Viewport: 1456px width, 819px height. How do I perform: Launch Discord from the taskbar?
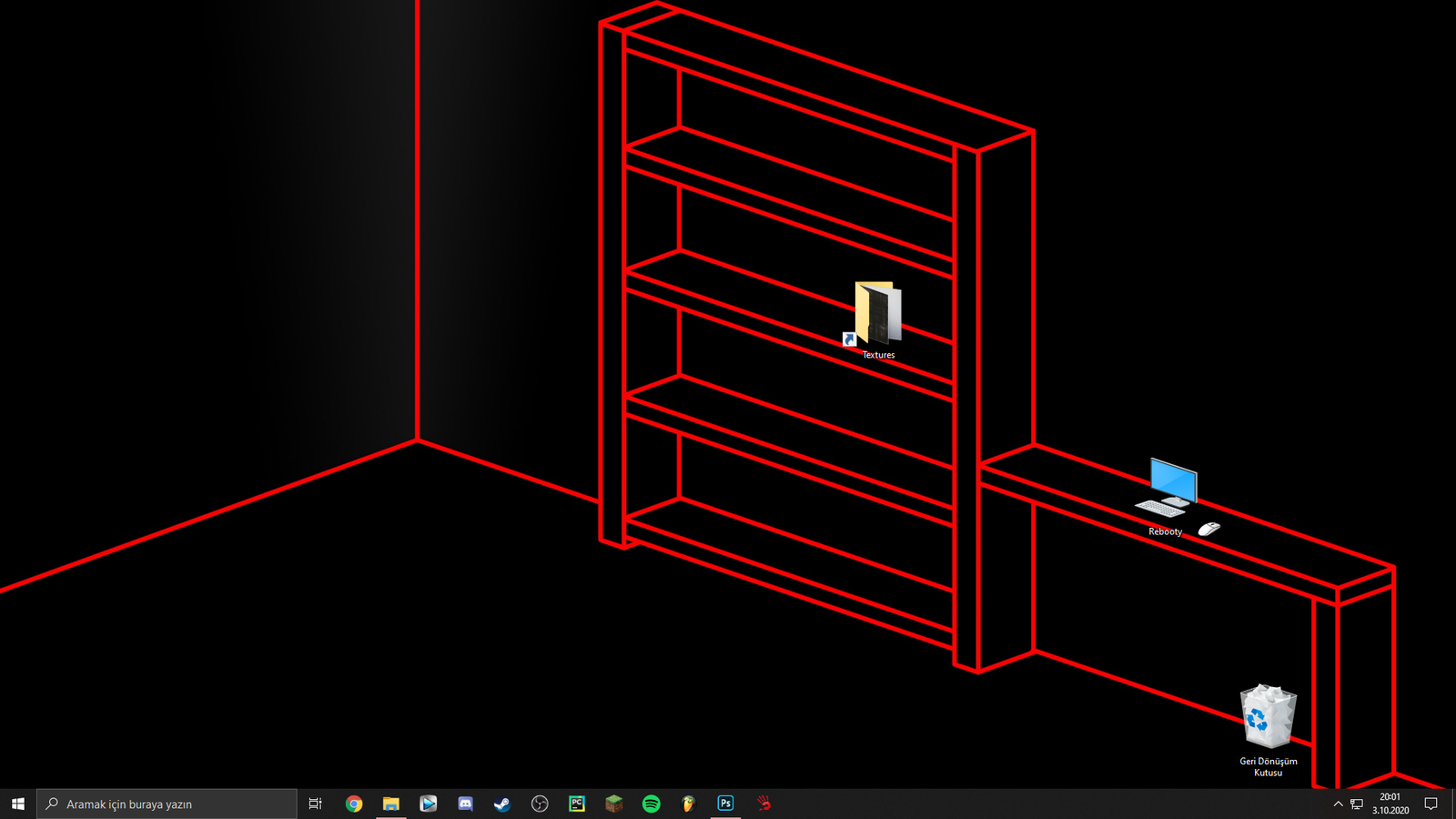(465, 804)
